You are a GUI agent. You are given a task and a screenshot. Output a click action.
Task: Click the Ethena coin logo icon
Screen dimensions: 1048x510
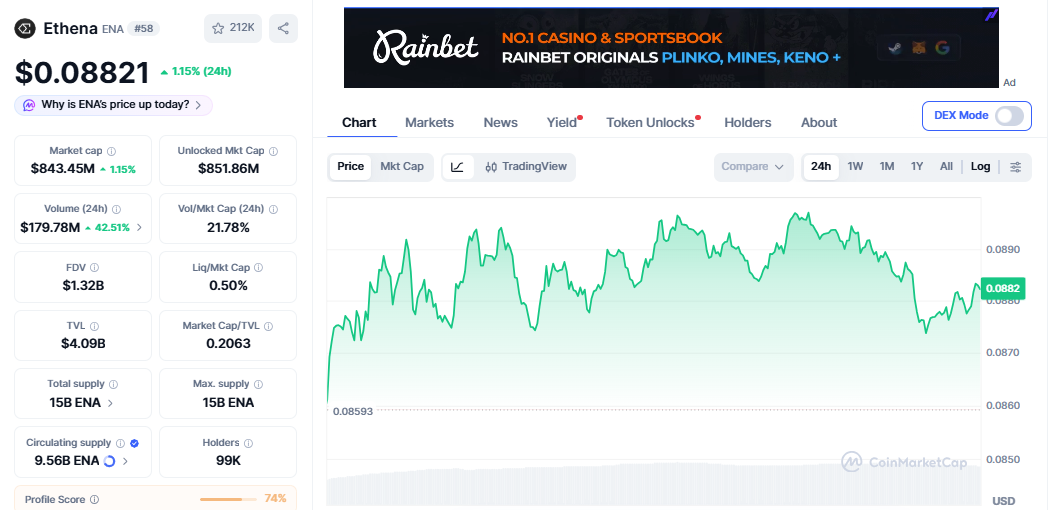[25, 28]
